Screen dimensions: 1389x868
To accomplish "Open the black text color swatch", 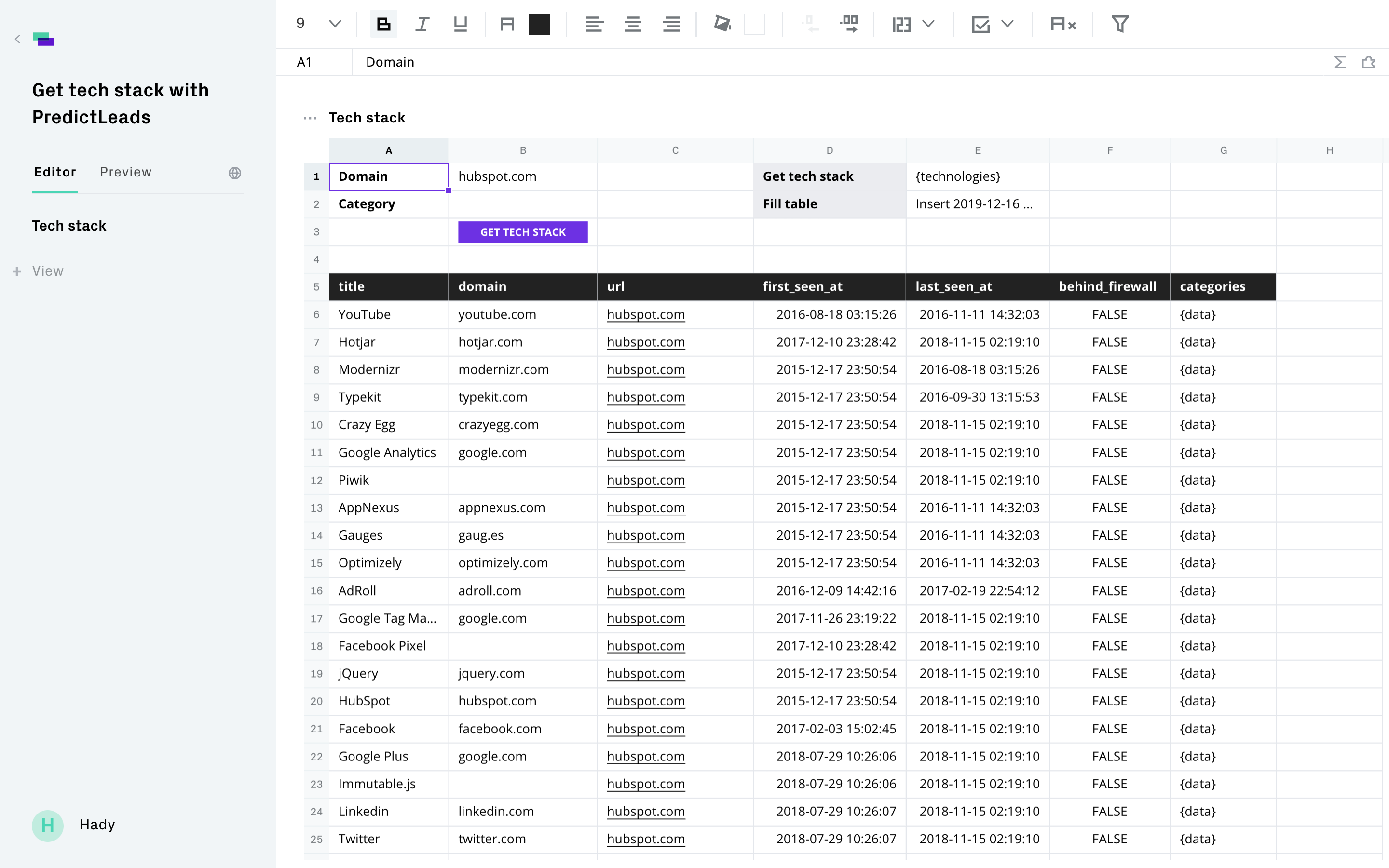I will click(x=539, y=24).
